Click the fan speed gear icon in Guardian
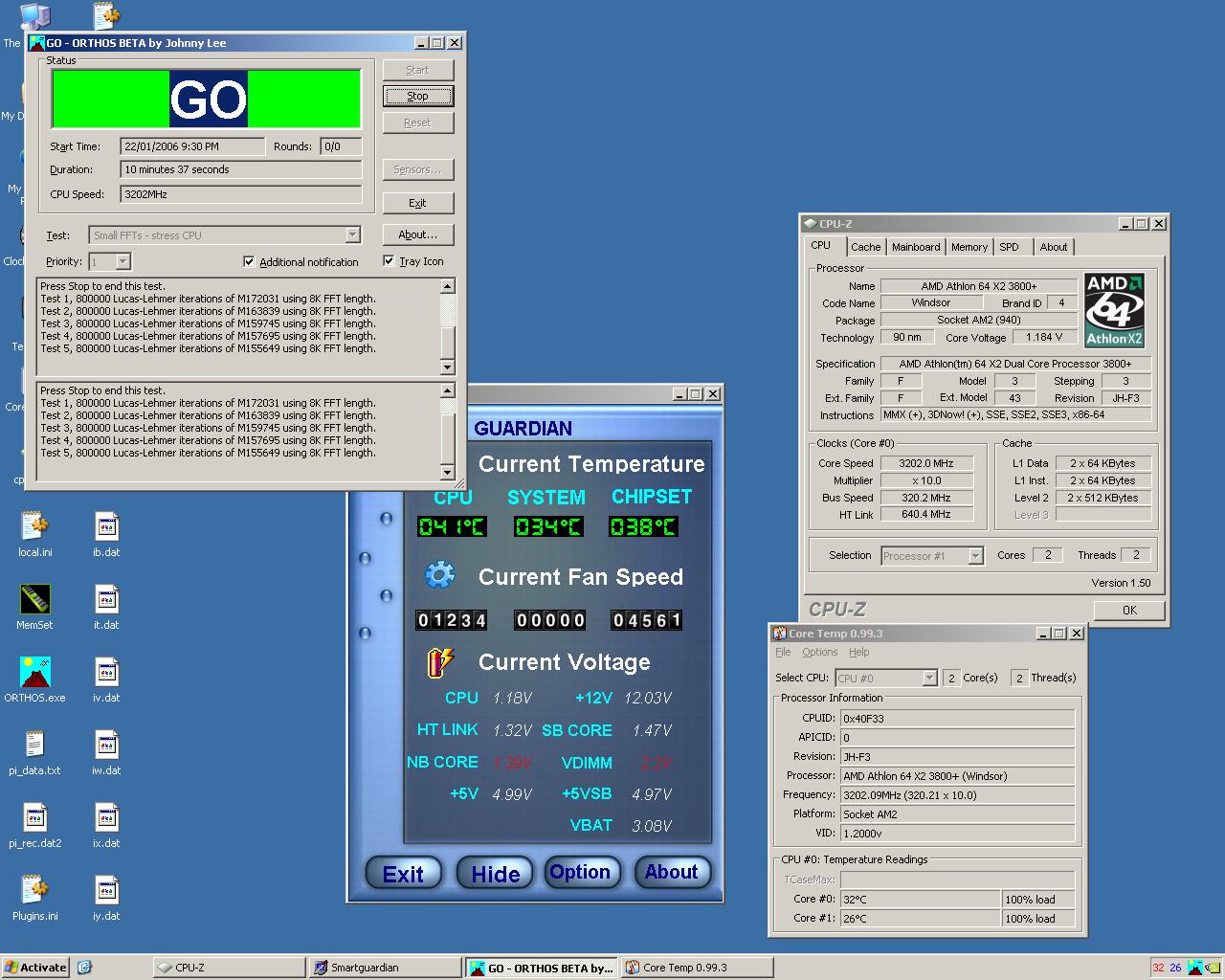This screenshot has height=980, width=1225. [x=439, y=575]
